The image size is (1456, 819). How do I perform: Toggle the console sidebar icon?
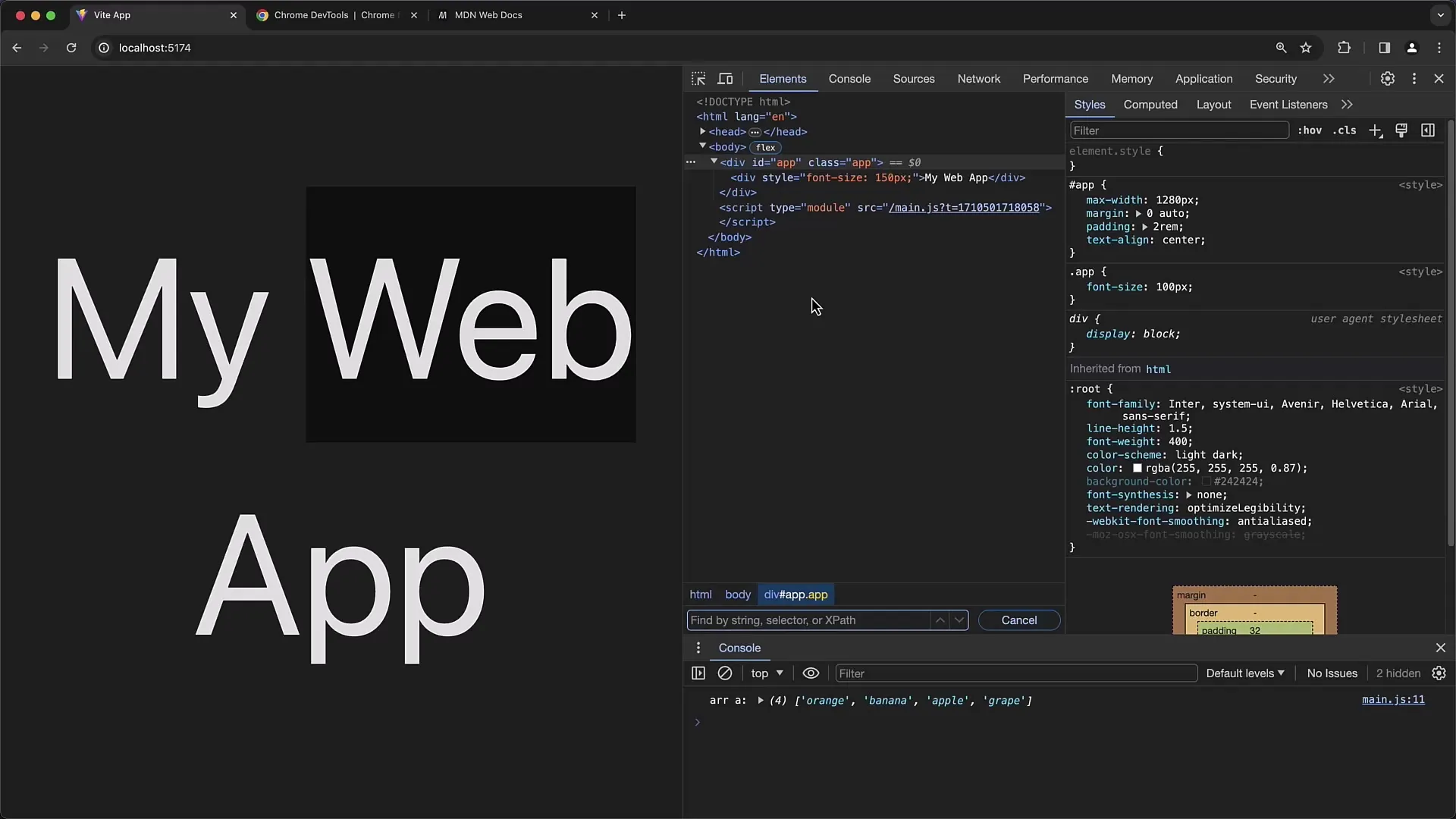click(x=698, y=673)
